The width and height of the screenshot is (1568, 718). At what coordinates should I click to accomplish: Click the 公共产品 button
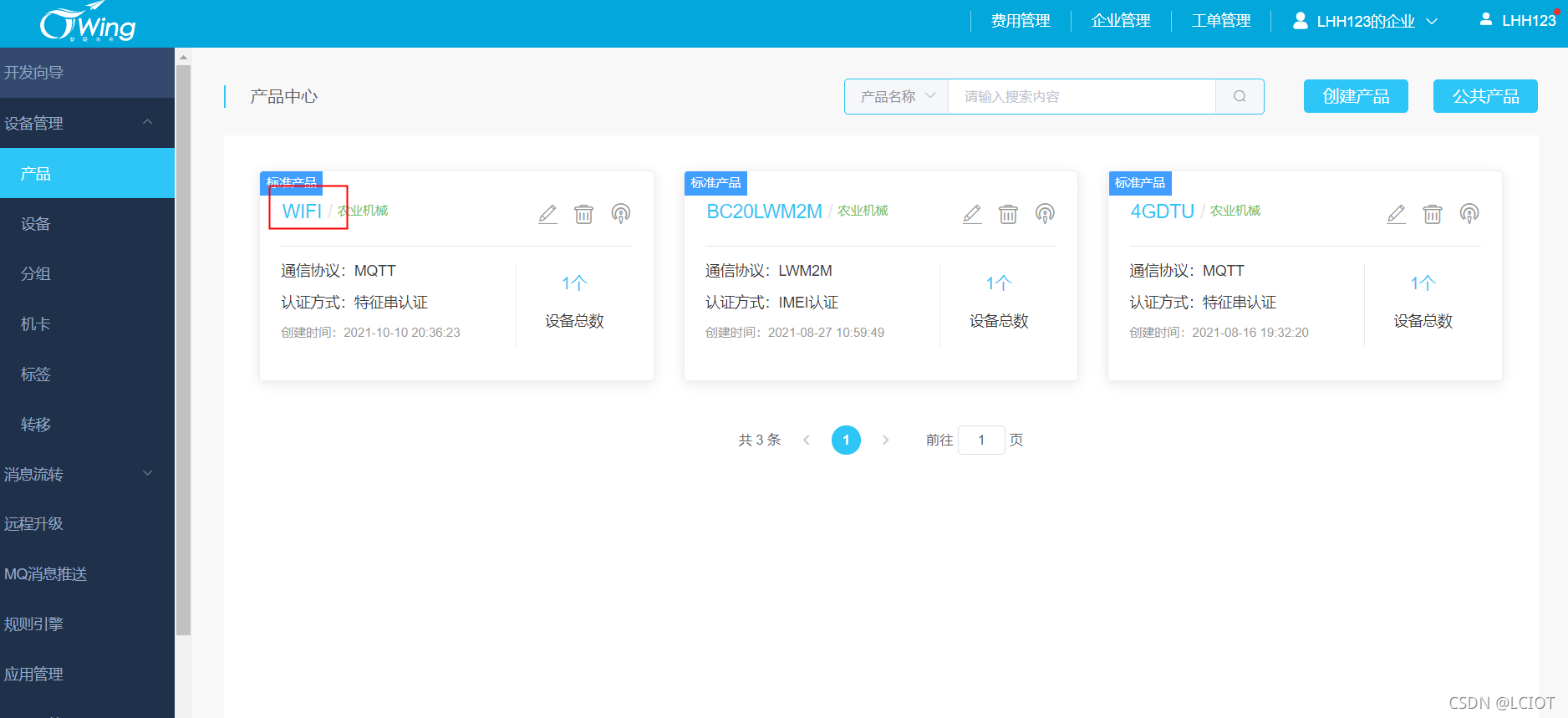(x=1485, y=96)
